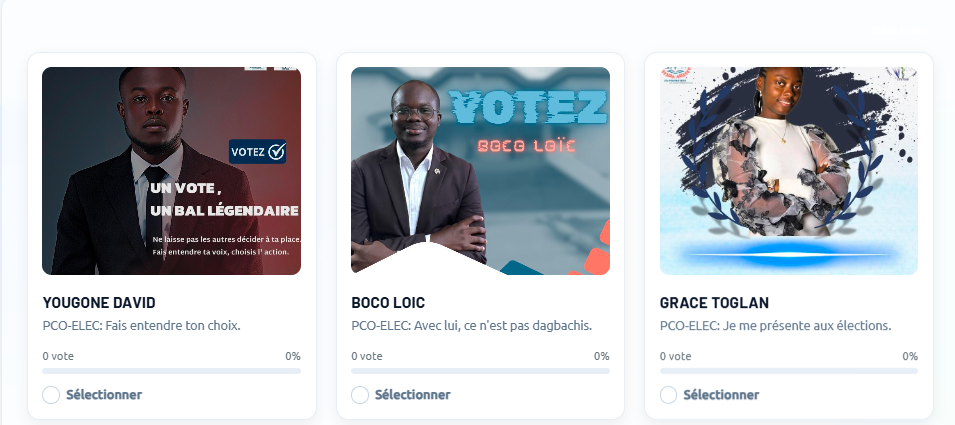Viewport: 955px width, 425px height.
Task: Select the radio button for Boco Loic
Action: coord(360,395)
